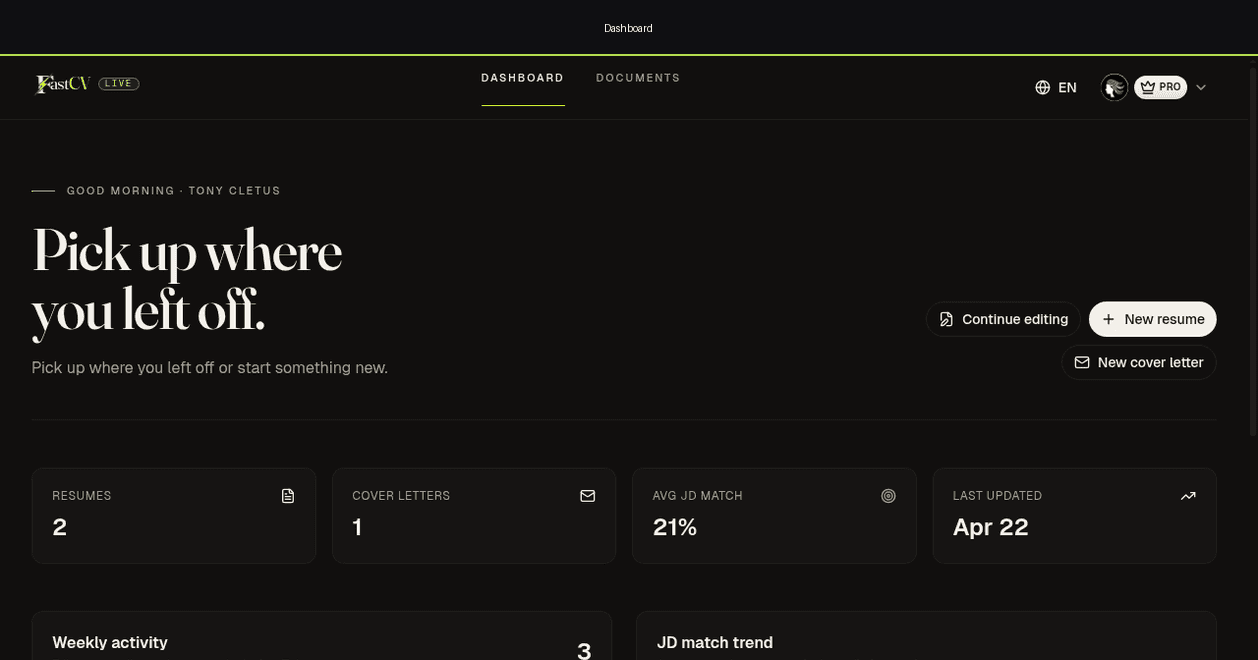Click Continue editing button

1003,319
